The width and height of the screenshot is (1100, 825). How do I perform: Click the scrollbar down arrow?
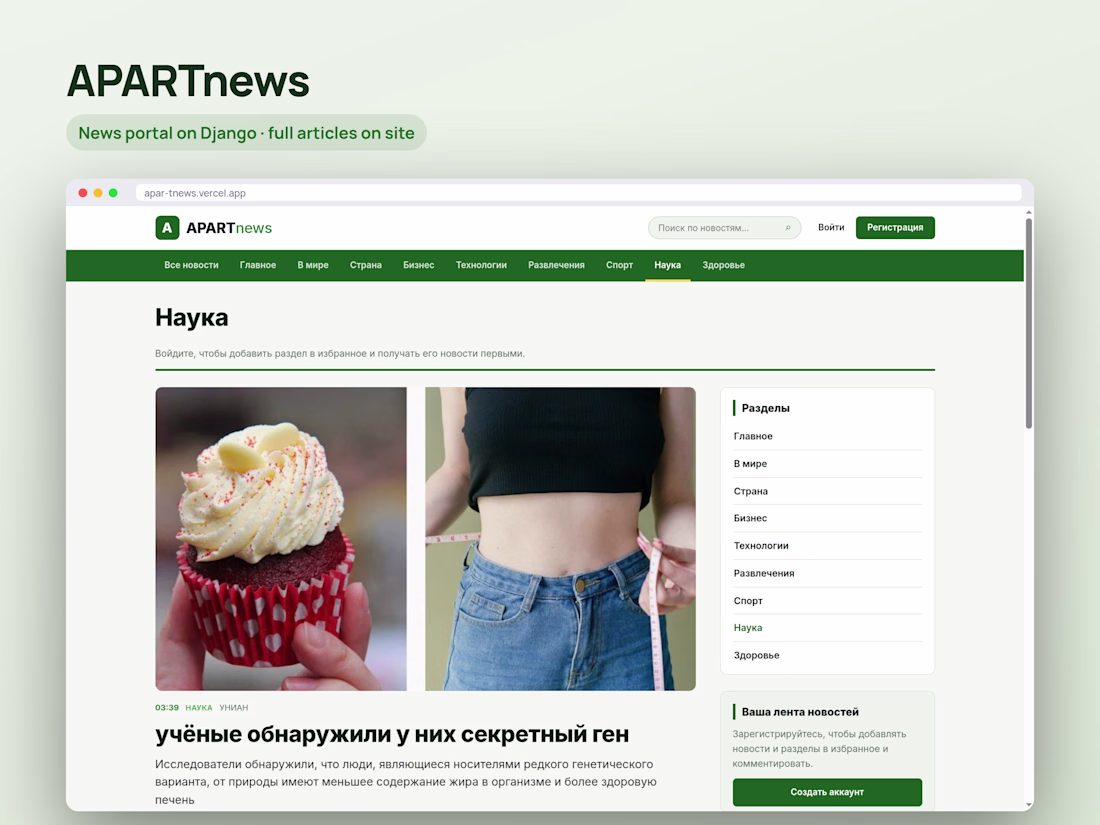click(1028, 805)
